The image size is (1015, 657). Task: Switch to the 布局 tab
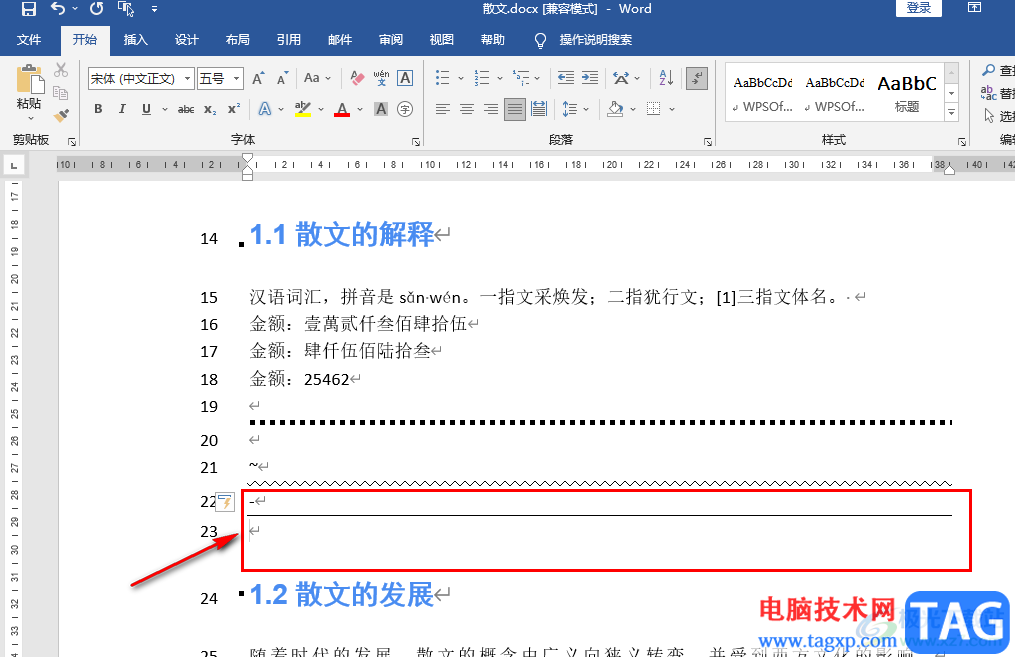pyautogui.click(x=238, y=39)
